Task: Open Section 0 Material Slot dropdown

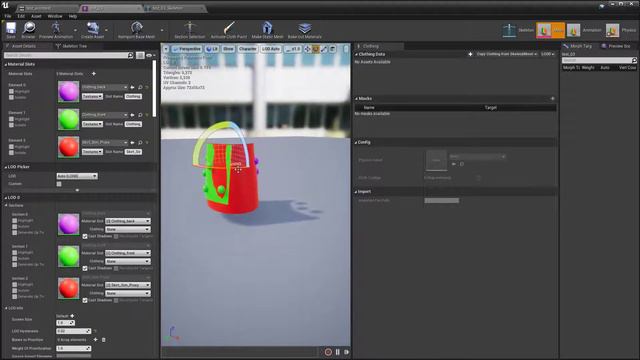Action: (128, 221)
